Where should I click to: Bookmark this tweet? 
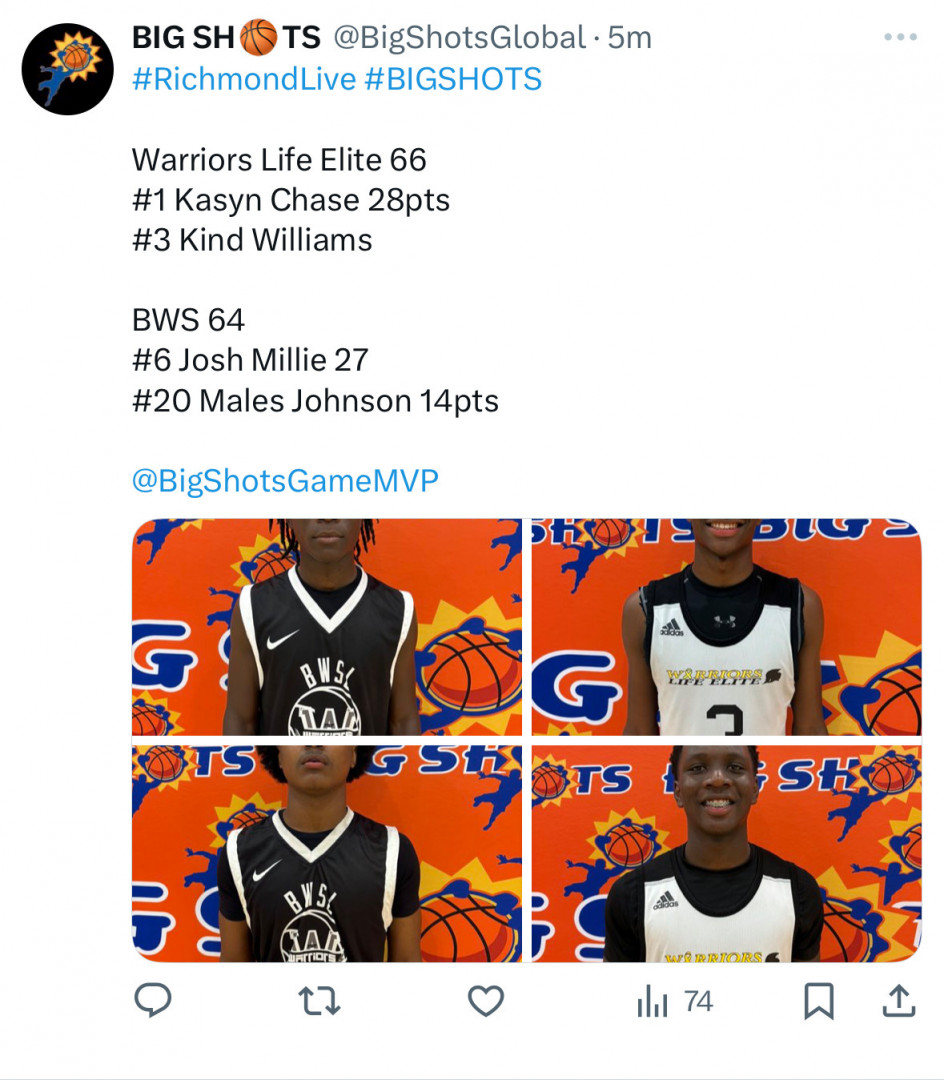(x=819, y=1001)
